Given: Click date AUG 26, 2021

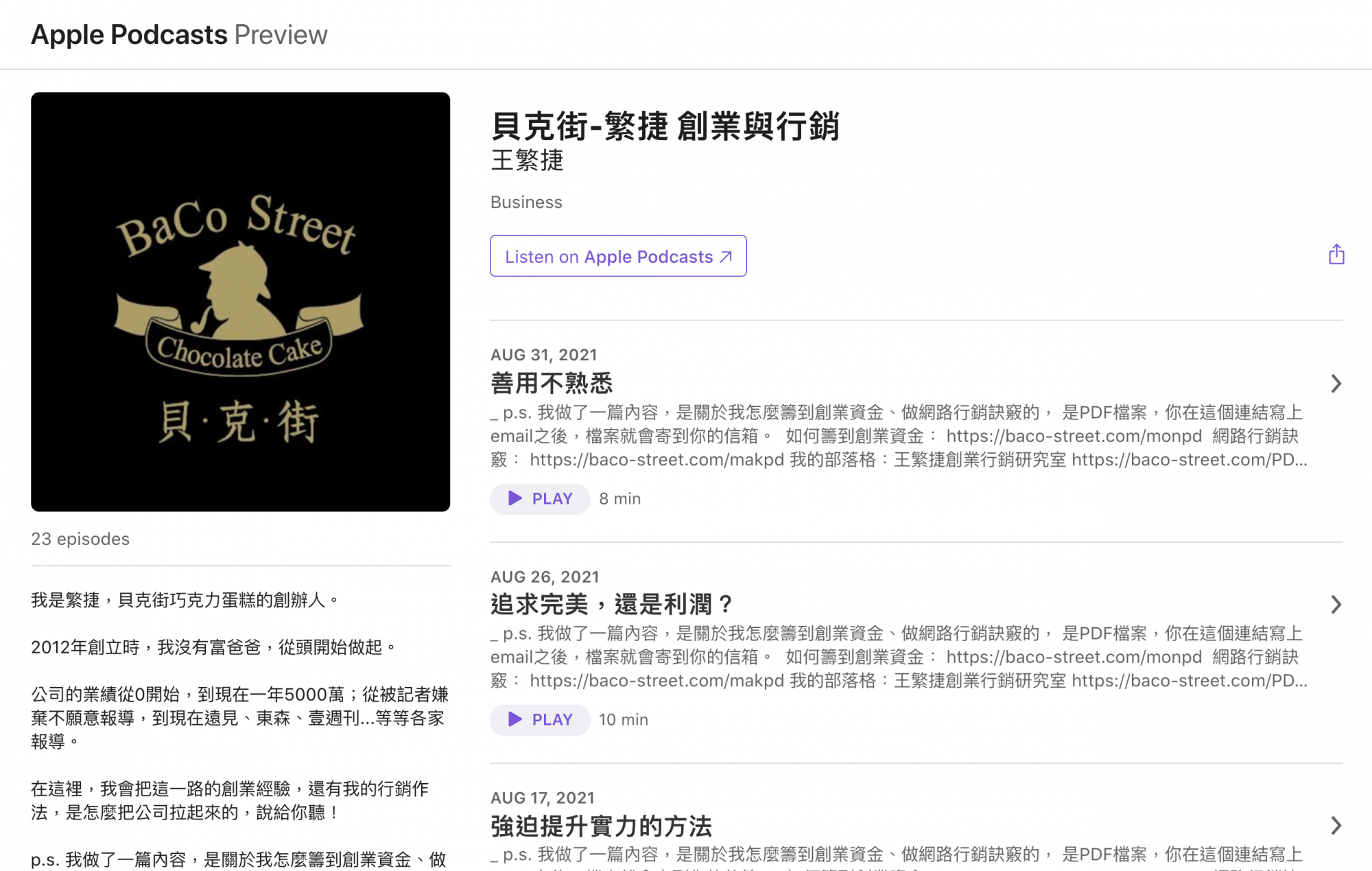Looking at the screenshot, I should pos(545,577).
